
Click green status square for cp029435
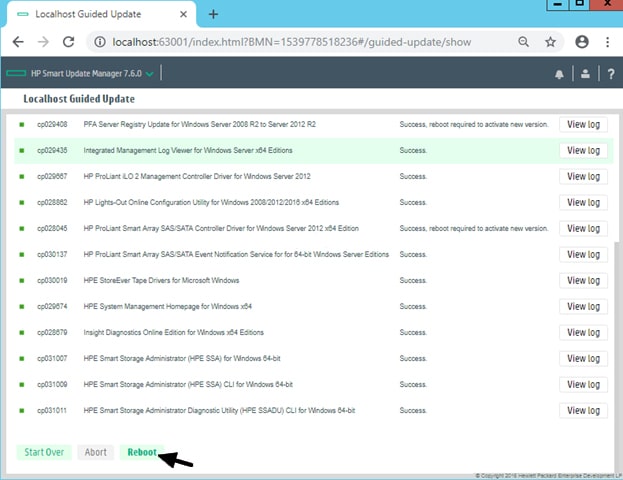[x=22, y=151]
